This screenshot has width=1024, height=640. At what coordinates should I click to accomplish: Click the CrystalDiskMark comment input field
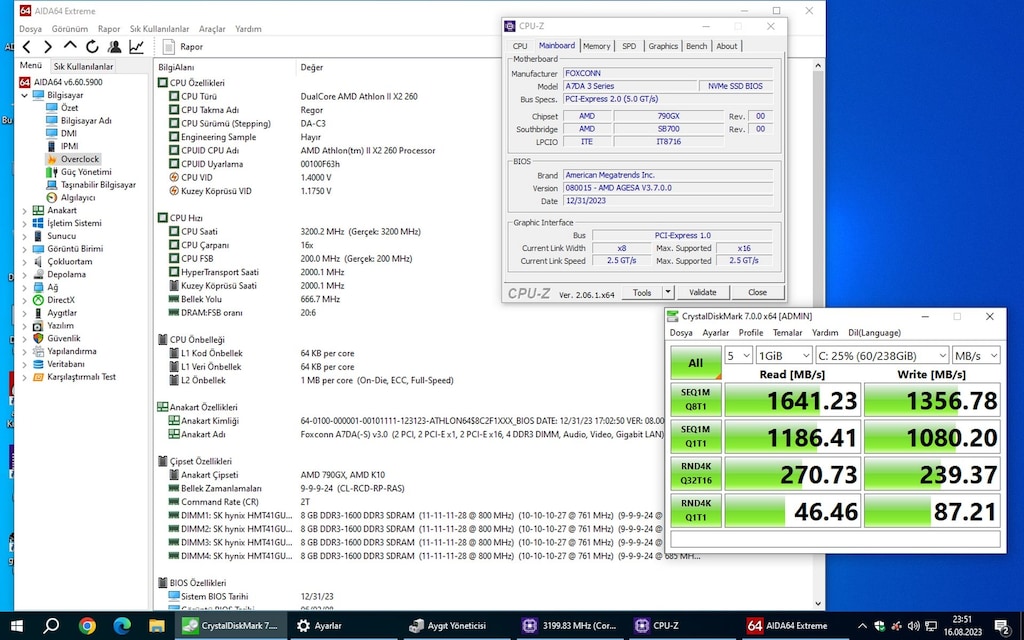[835, 539]
